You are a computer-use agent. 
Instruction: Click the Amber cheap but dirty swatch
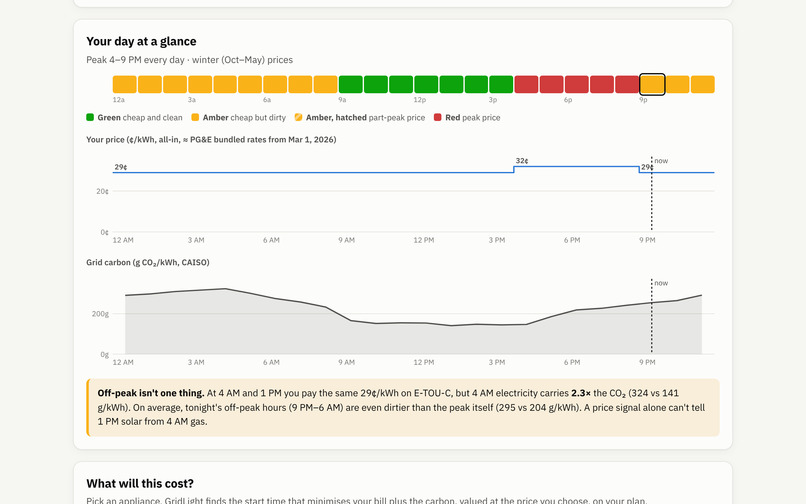tap(195, 117)
